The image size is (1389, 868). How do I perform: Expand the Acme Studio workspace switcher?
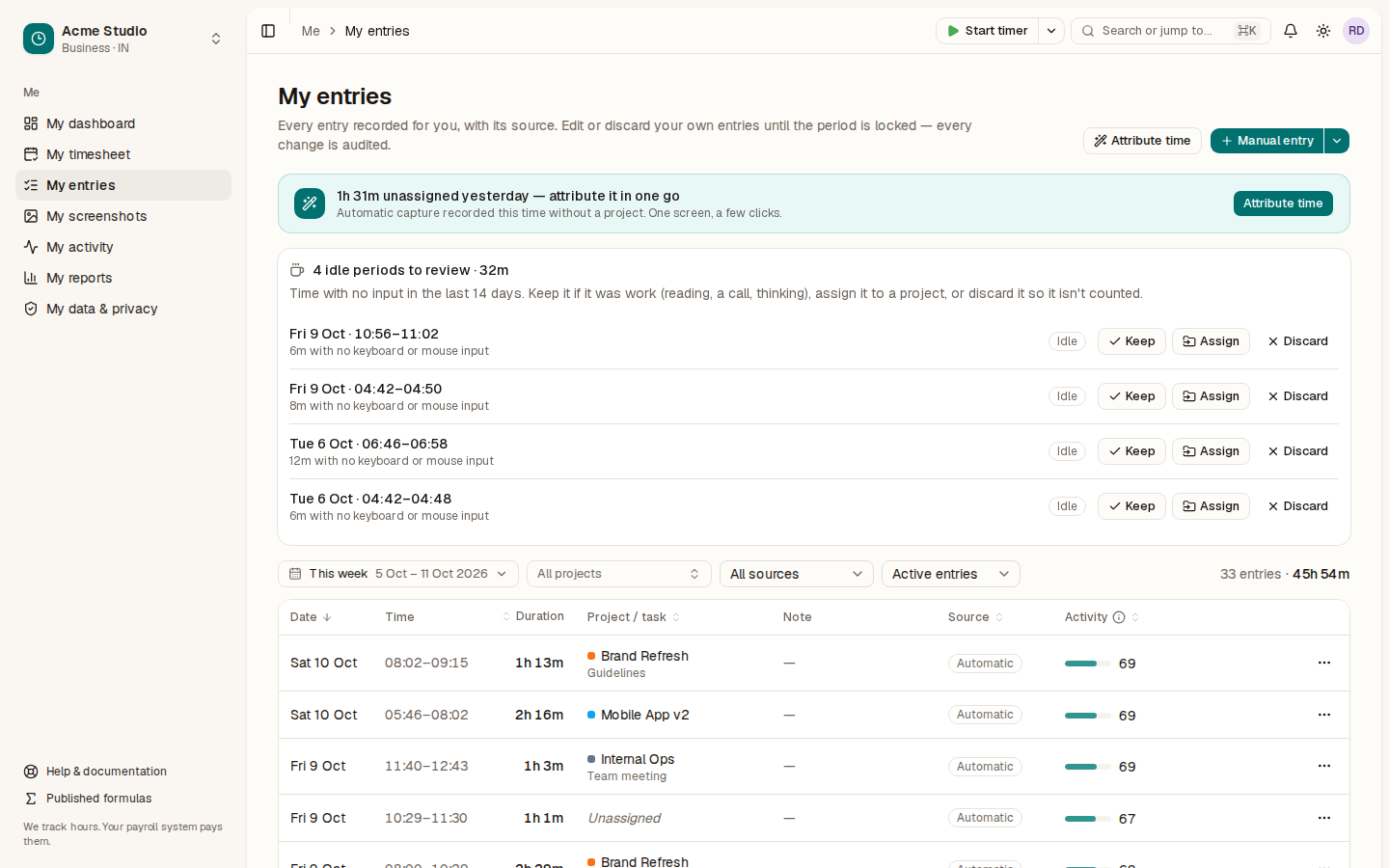[216, 39]
